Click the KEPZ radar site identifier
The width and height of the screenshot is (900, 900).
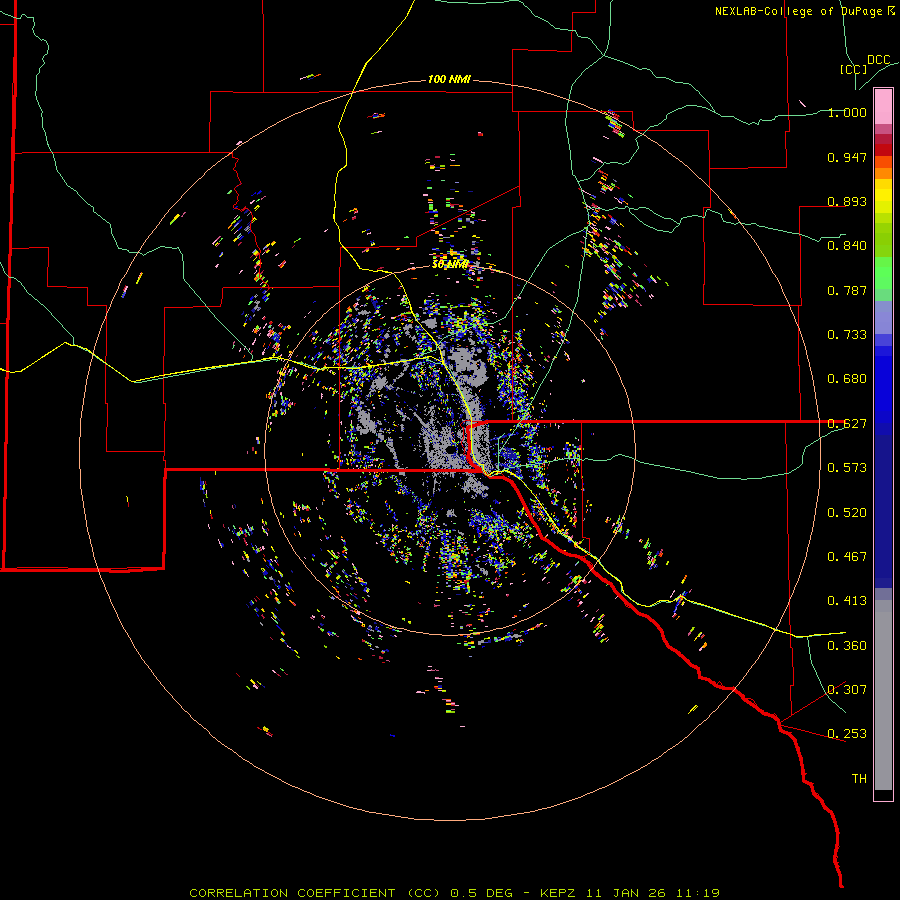(x=560, y=893)
